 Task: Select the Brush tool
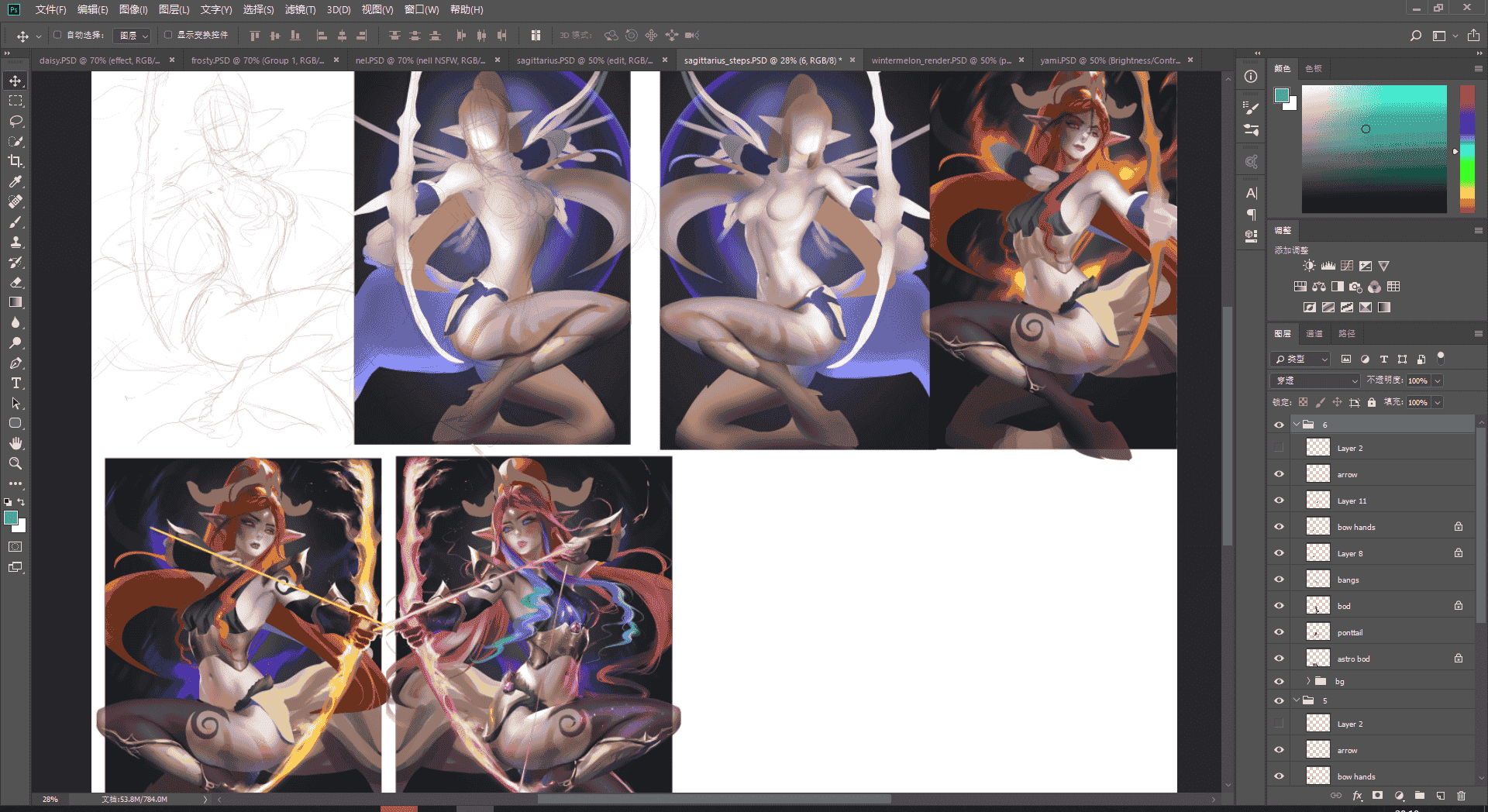click(x=15, y=222)
